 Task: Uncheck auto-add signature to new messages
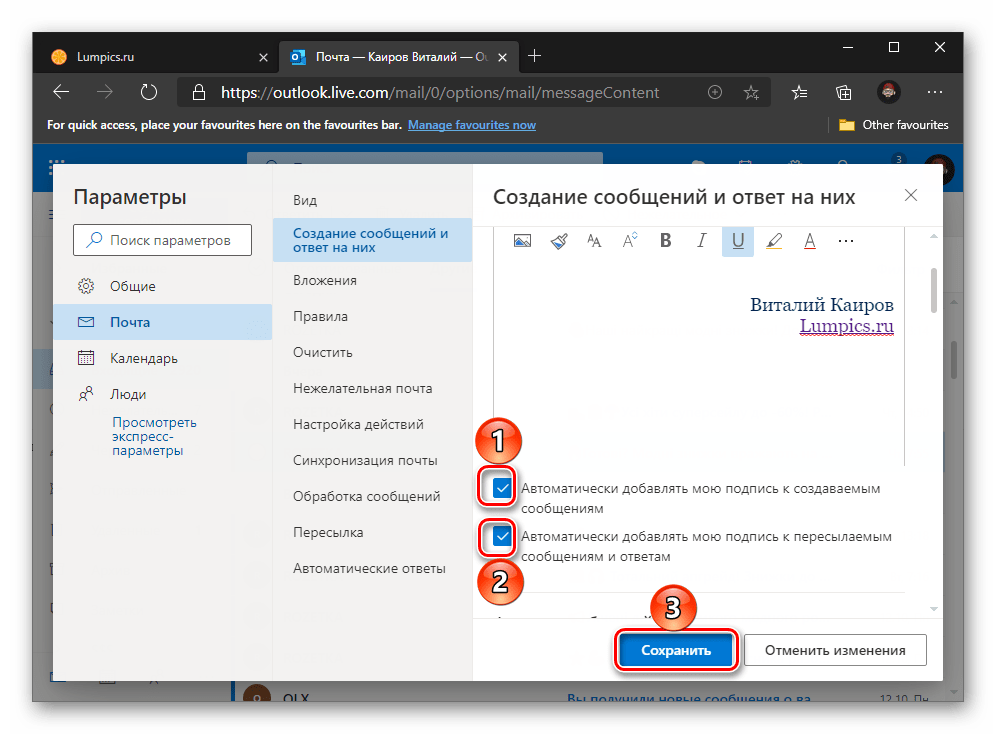[502, 488]
